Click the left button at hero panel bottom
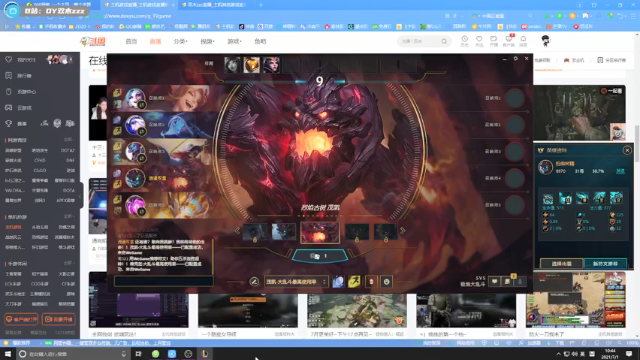 [x=562, y=264]
